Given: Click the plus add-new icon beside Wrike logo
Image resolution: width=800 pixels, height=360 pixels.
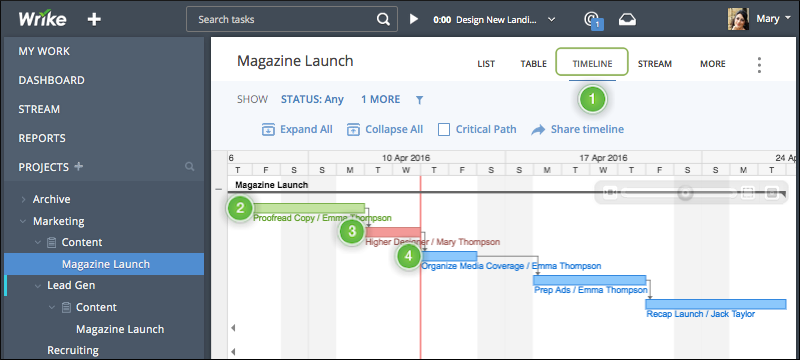Looking at the screenshot, I should tap(94, 19).
